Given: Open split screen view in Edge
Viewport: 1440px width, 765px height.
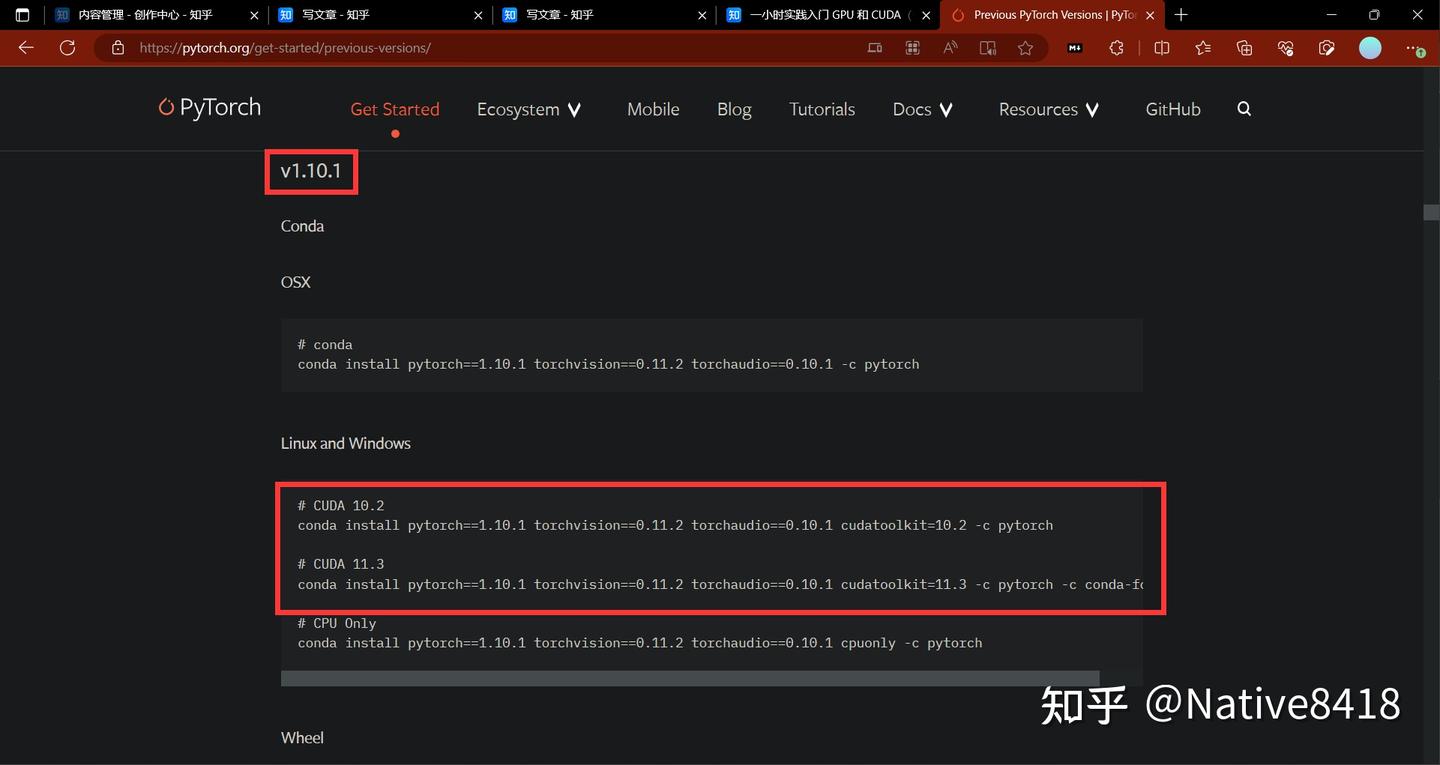Looking at the screenshot, I should (x=1161, y=47).
